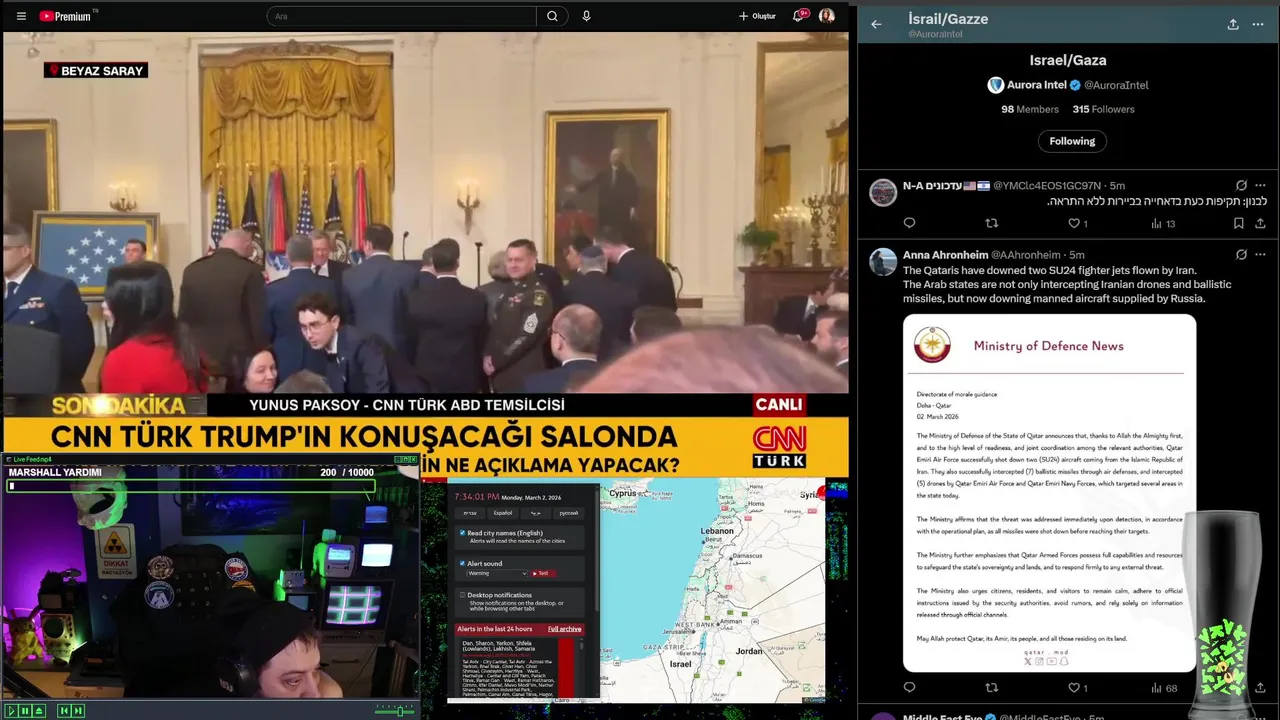
Task: Bookmark the N-A עדכונים post
Action: [1238, 223]
